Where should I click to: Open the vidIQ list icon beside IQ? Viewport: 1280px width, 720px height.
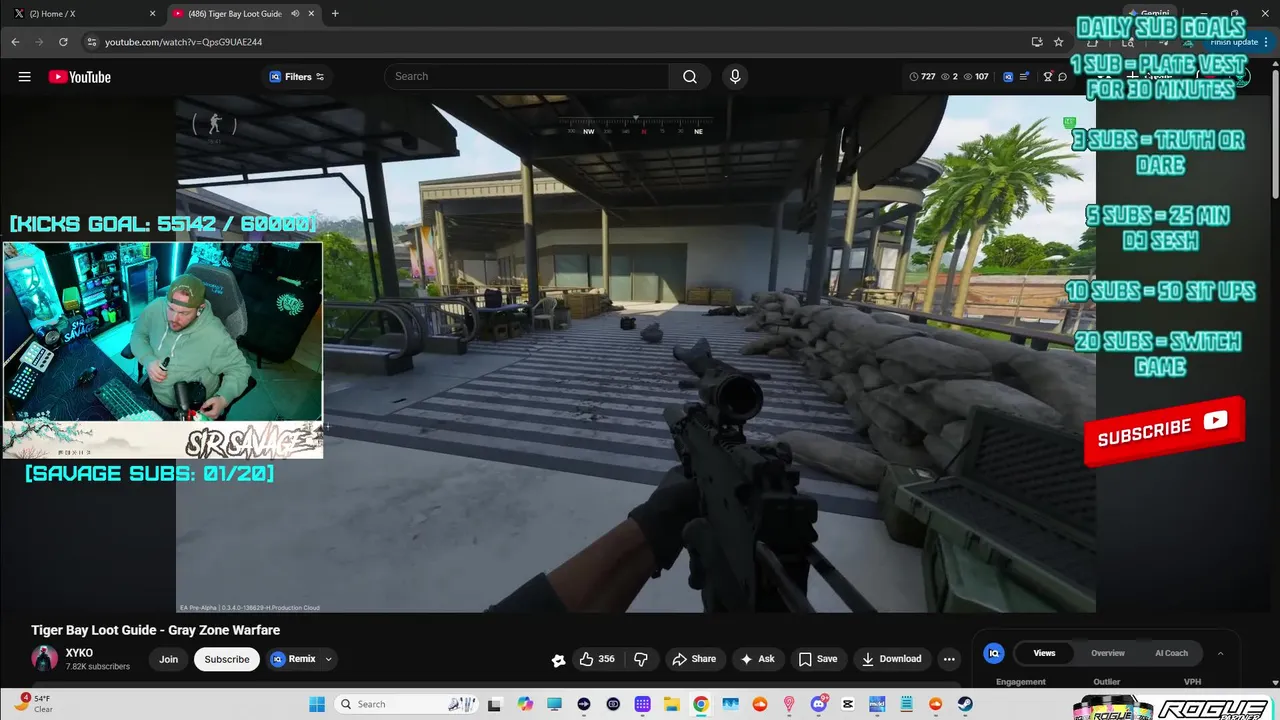[1024, 77]
